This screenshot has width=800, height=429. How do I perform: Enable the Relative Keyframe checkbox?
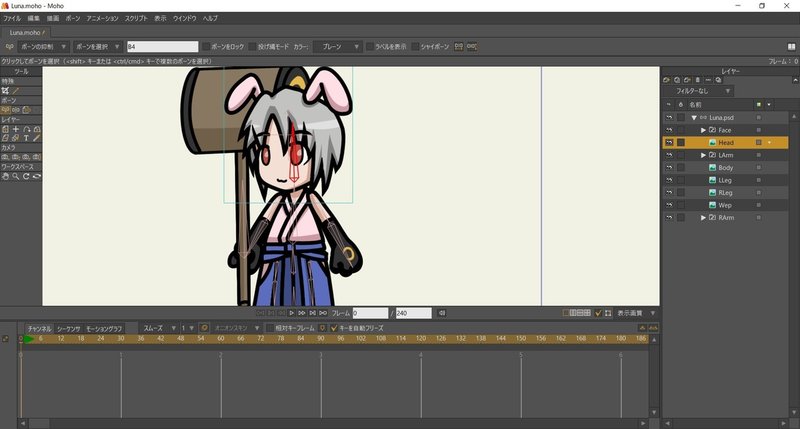(x=270, y=328)
